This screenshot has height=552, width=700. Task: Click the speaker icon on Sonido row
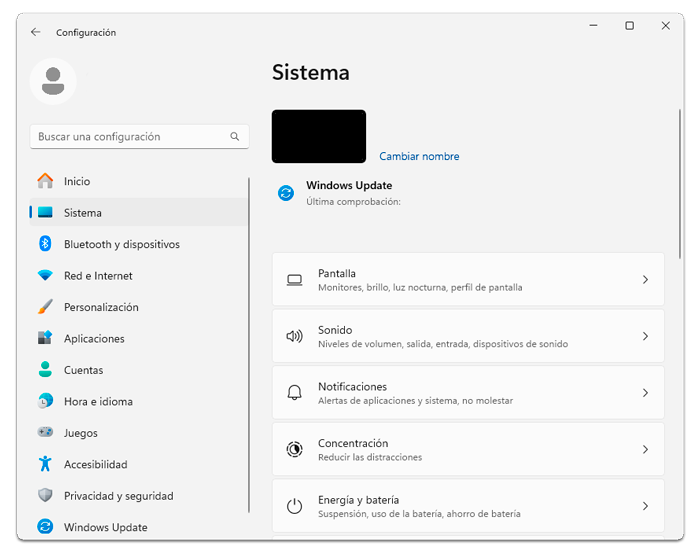pyautogui.click(x=295, y=336)
